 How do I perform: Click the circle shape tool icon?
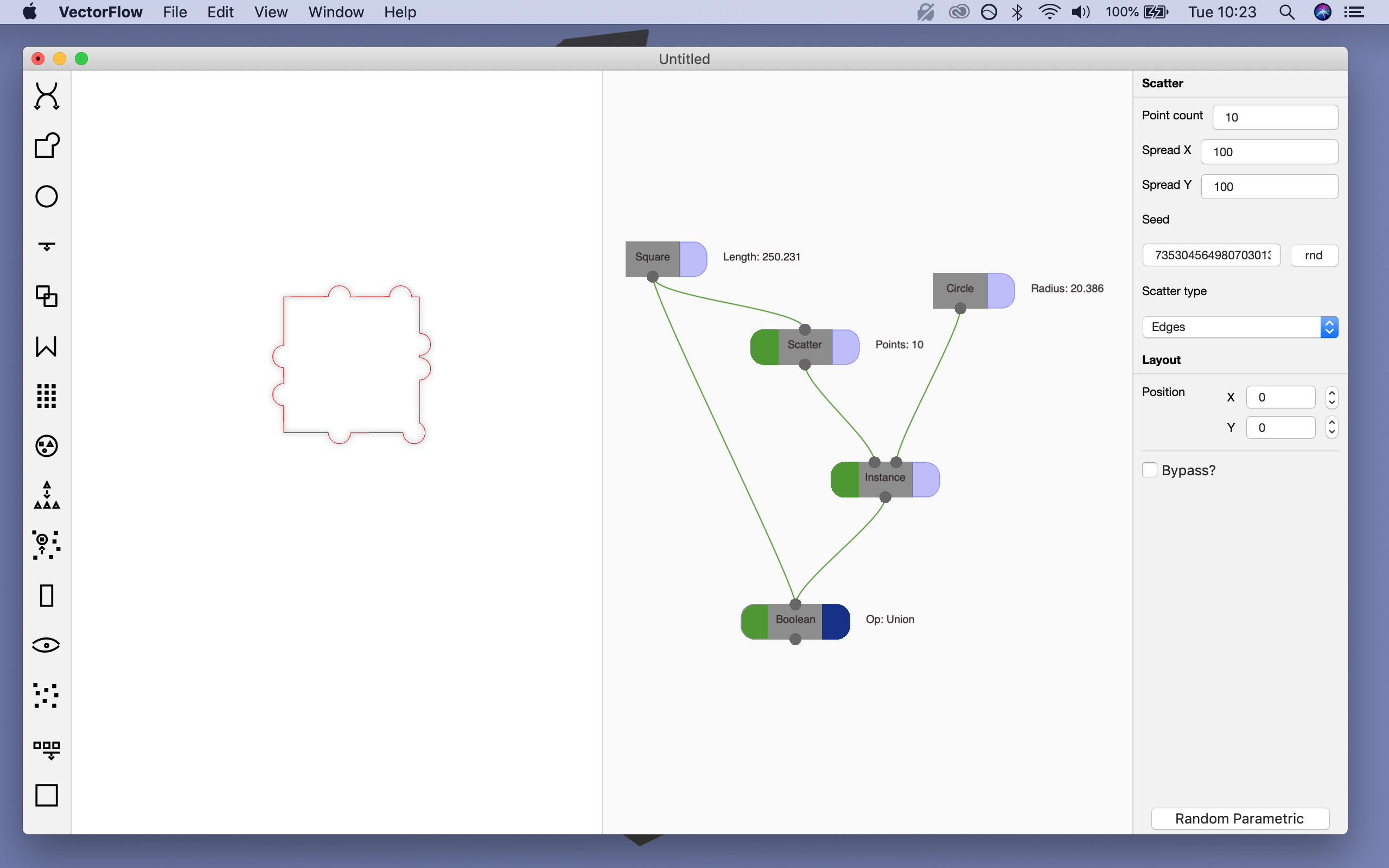[47, 196]
